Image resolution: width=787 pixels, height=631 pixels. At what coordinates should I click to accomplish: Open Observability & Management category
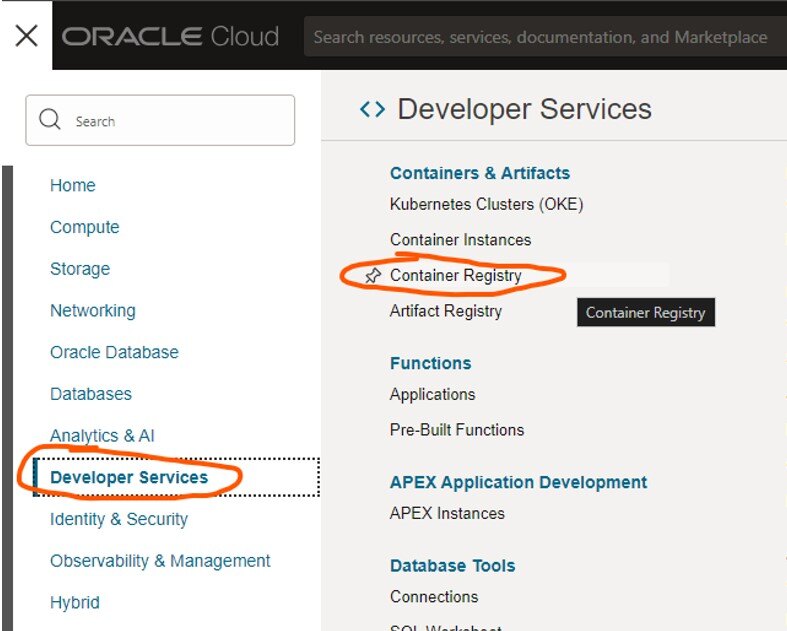click(x=160, y=560)
